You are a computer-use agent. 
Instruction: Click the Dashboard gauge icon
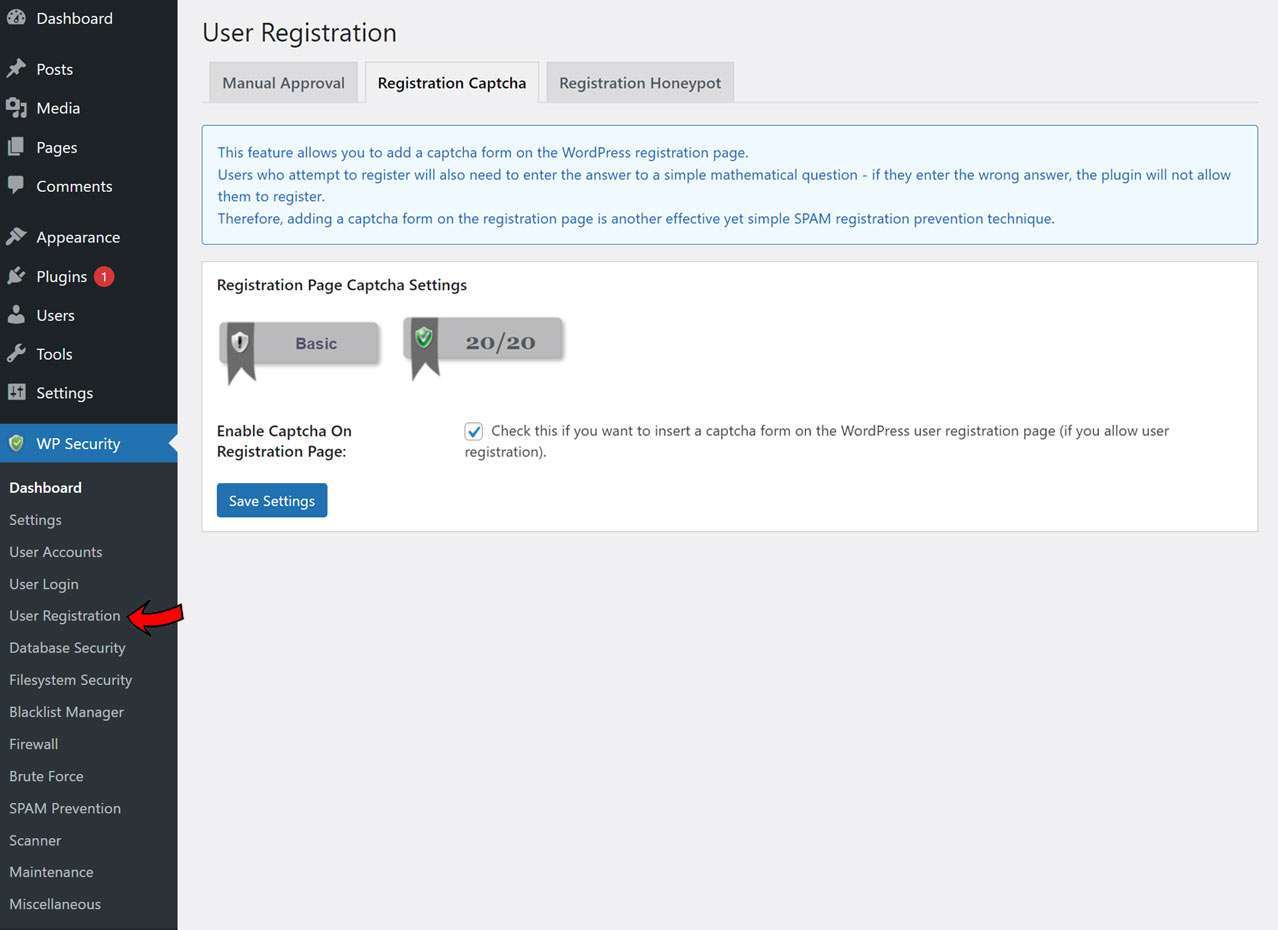[x=15, y=18]
